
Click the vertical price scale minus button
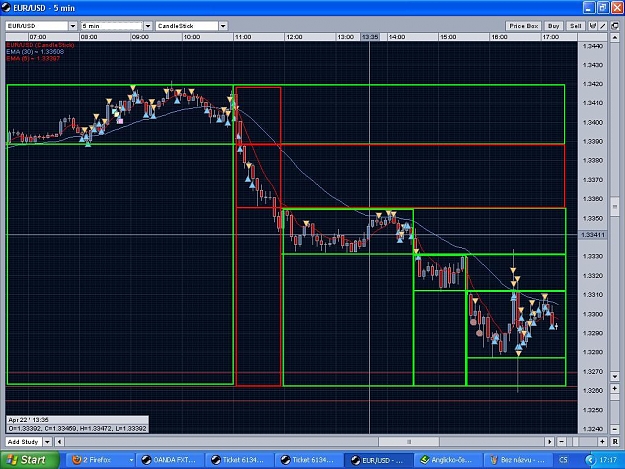click(x=615, y=429)
